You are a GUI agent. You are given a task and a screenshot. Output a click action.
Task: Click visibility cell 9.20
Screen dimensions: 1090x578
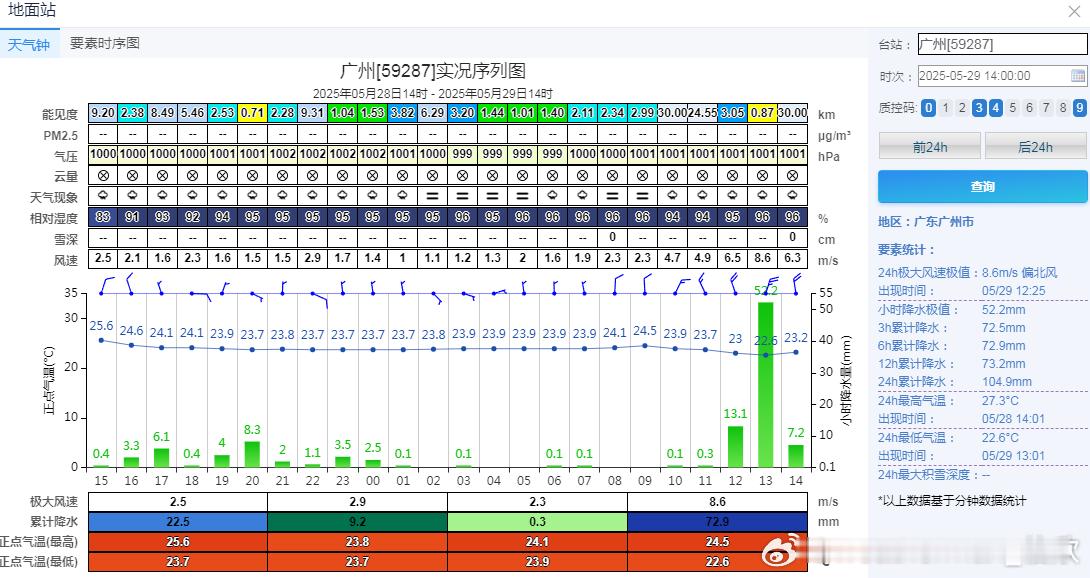coord(103,112)
